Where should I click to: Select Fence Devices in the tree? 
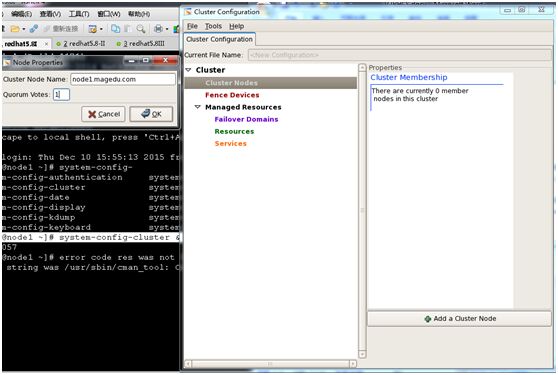pos(232,95)
